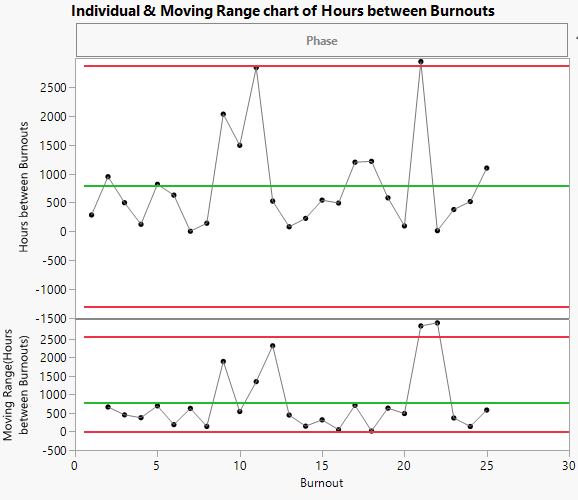The height and width of the screenshot is (500, 578).
Task: Click the x-axis tick label '25'
Action: click(487, 466)
